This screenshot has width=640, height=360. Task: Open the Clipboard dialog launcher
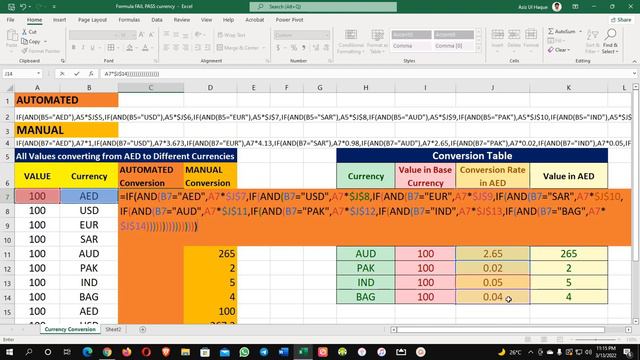point(63,61)
